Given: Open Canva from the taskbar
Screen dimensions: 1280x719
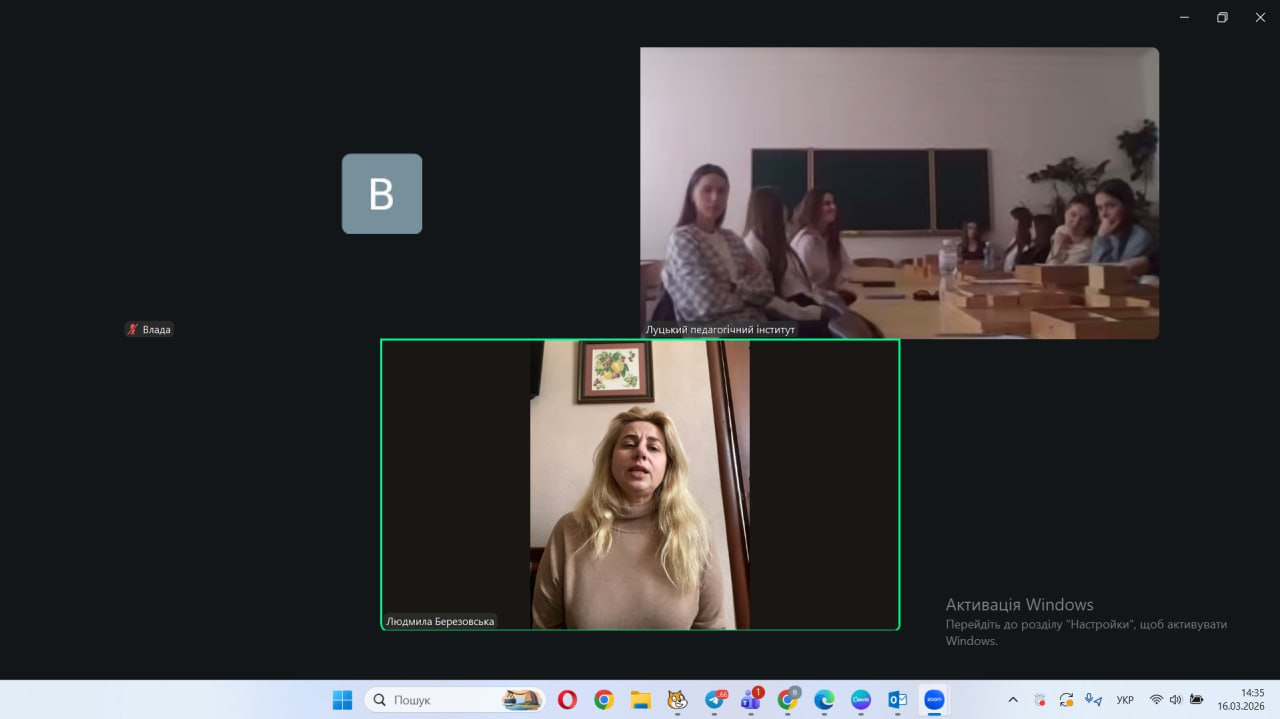Looking at the screenshot, I should pos(861,700).
